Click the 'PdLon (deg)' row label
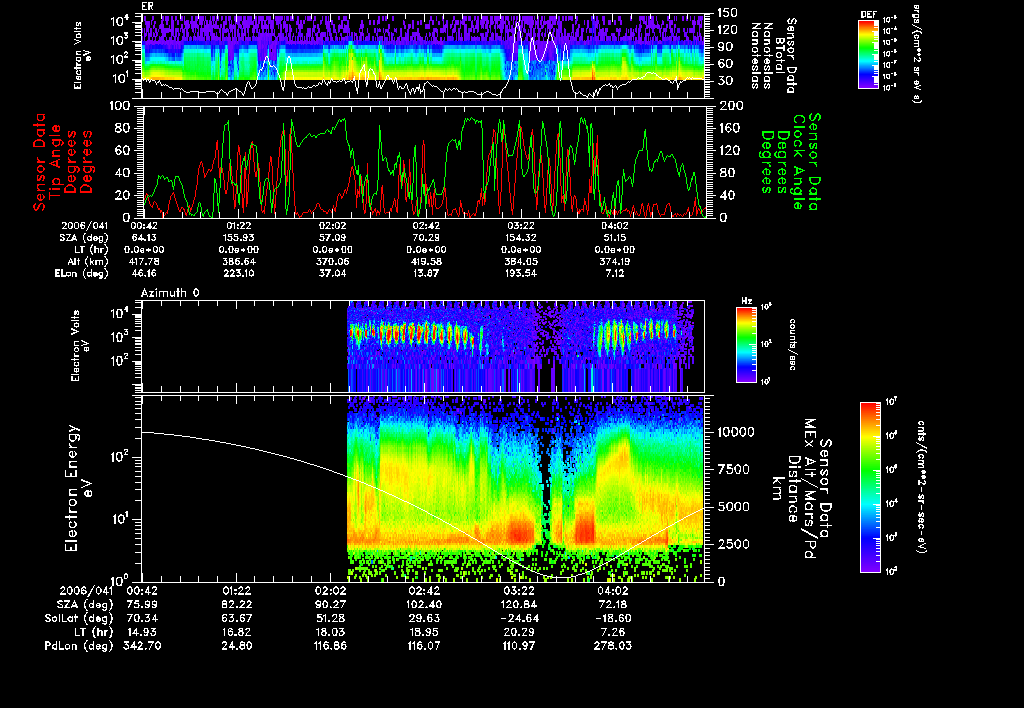1024x708 pixels. pyautogui.click(x=78, y=645)
